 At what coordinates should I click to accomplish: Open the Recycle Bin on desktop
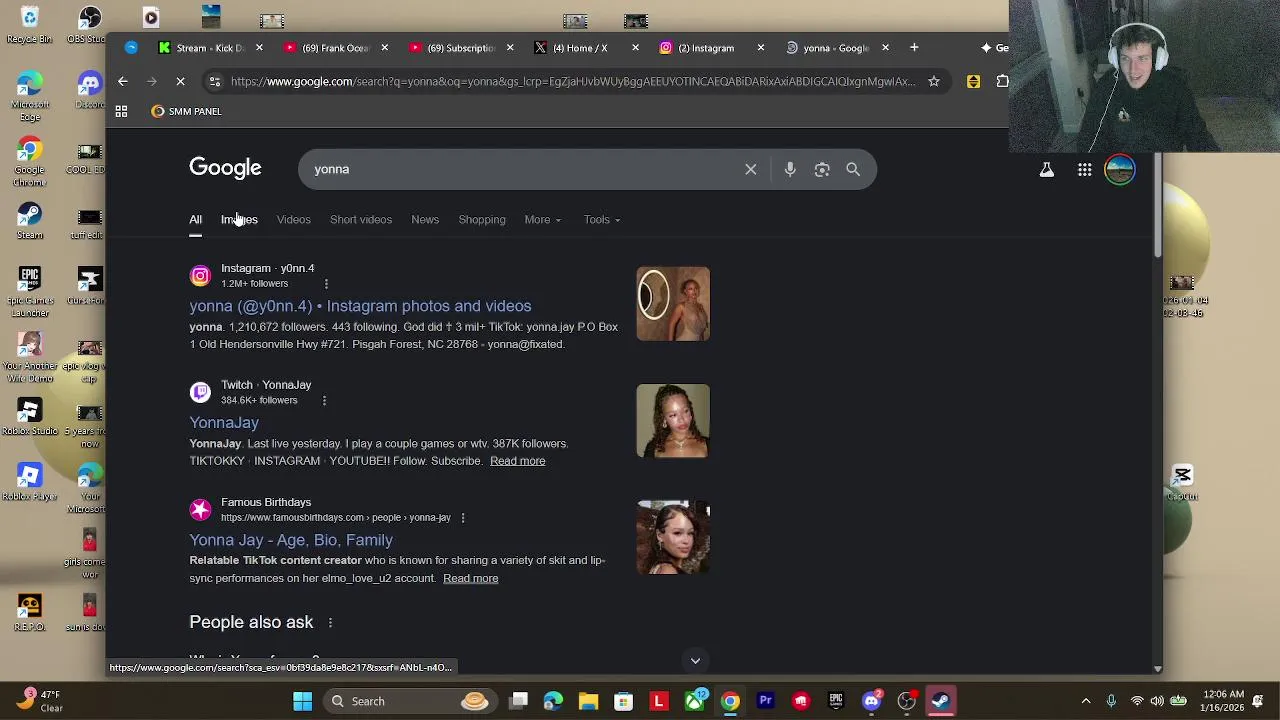pyautogui.click(x=30, y=25)
